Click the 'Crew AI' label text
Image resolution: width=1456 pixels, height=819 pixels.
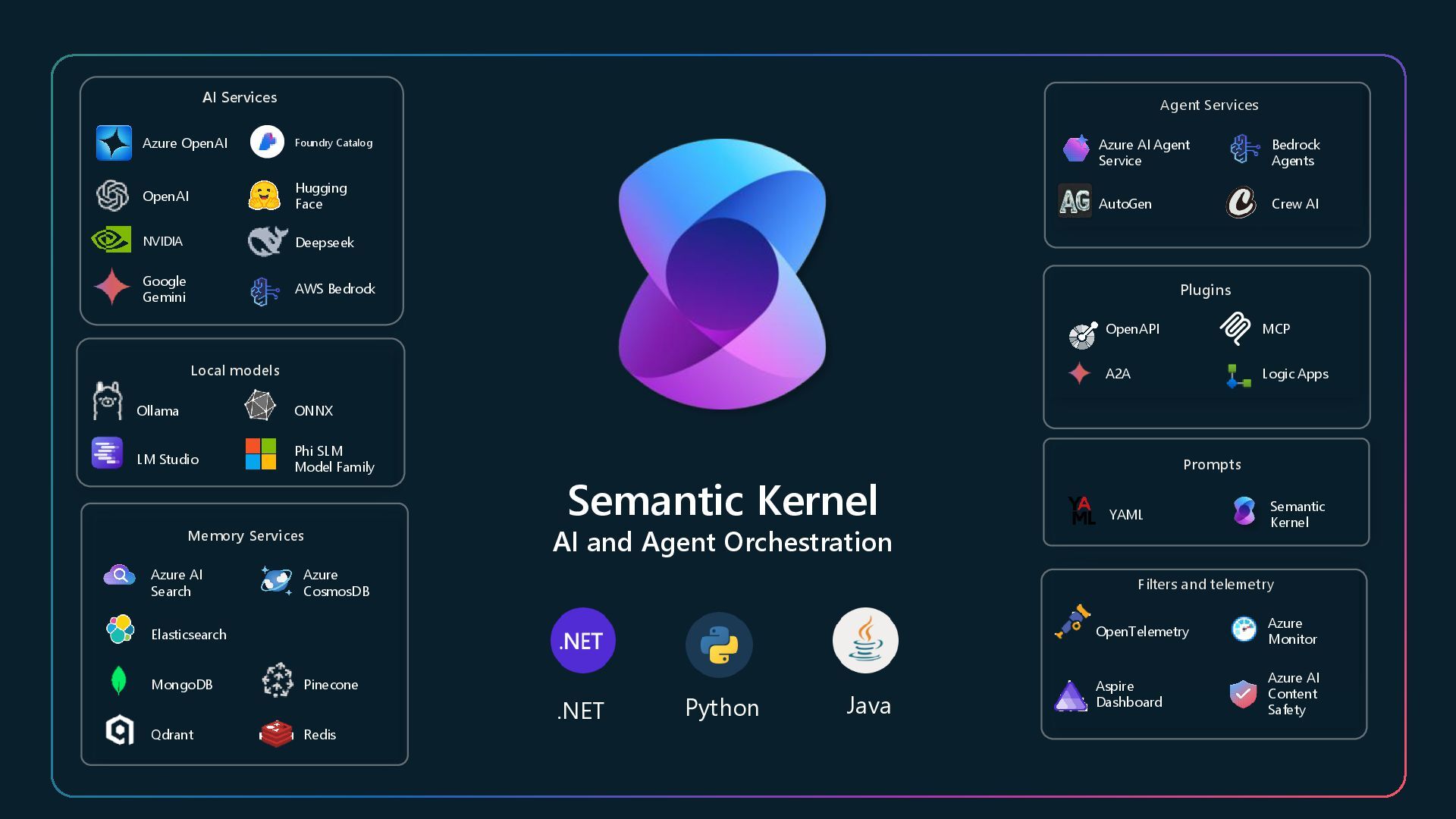(x=1294, y=203)
